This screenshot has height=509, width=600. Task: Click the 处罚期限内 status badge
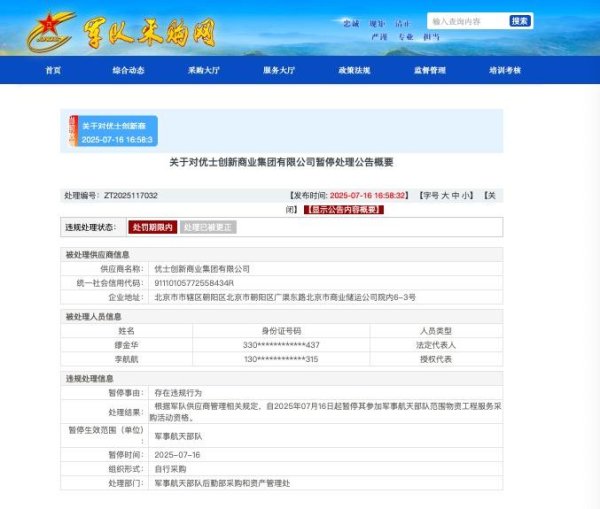point(153,227)
